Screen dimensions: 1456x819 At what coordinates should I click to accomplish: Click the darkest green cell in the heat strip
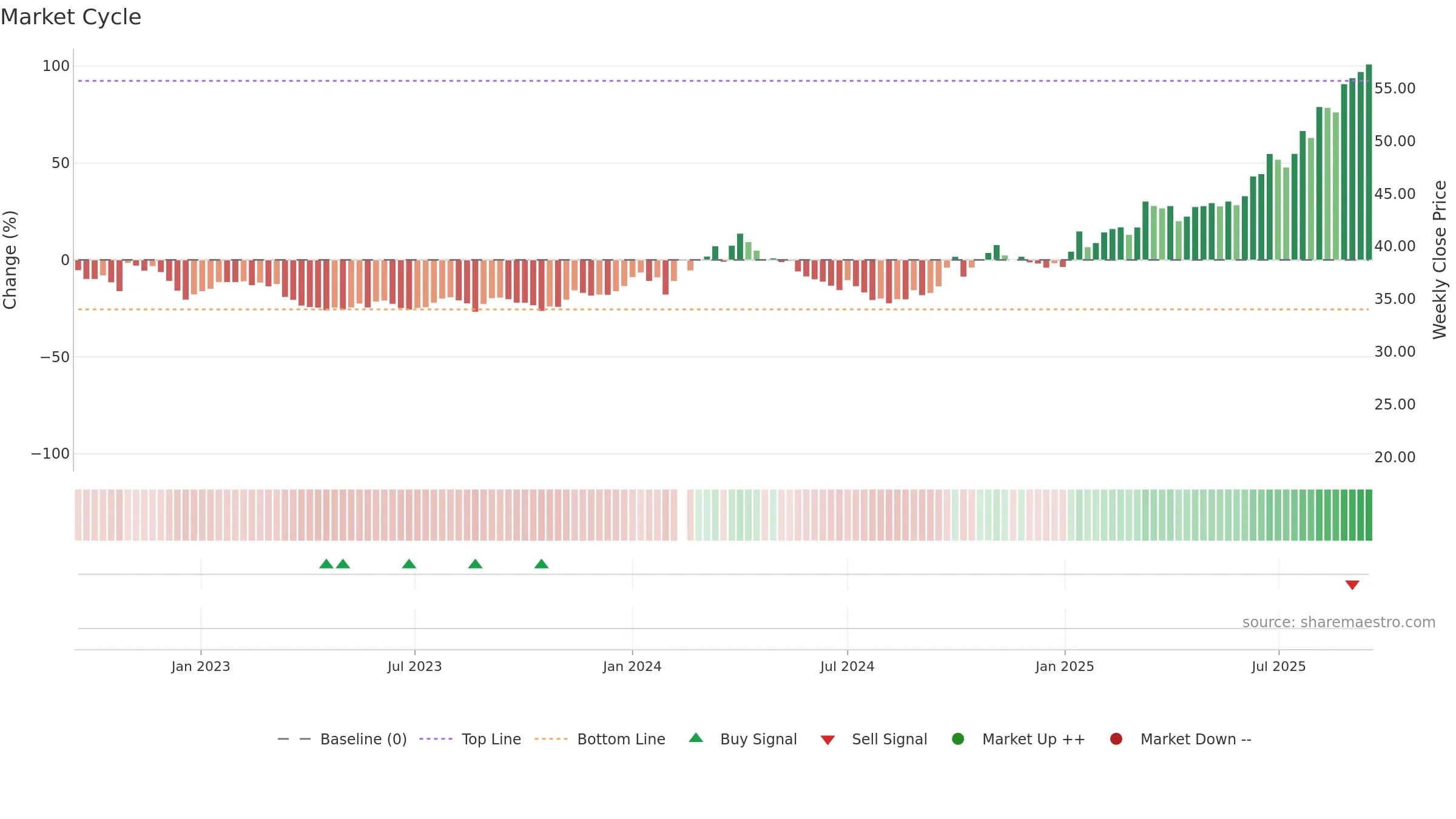tap(1369, 515)
